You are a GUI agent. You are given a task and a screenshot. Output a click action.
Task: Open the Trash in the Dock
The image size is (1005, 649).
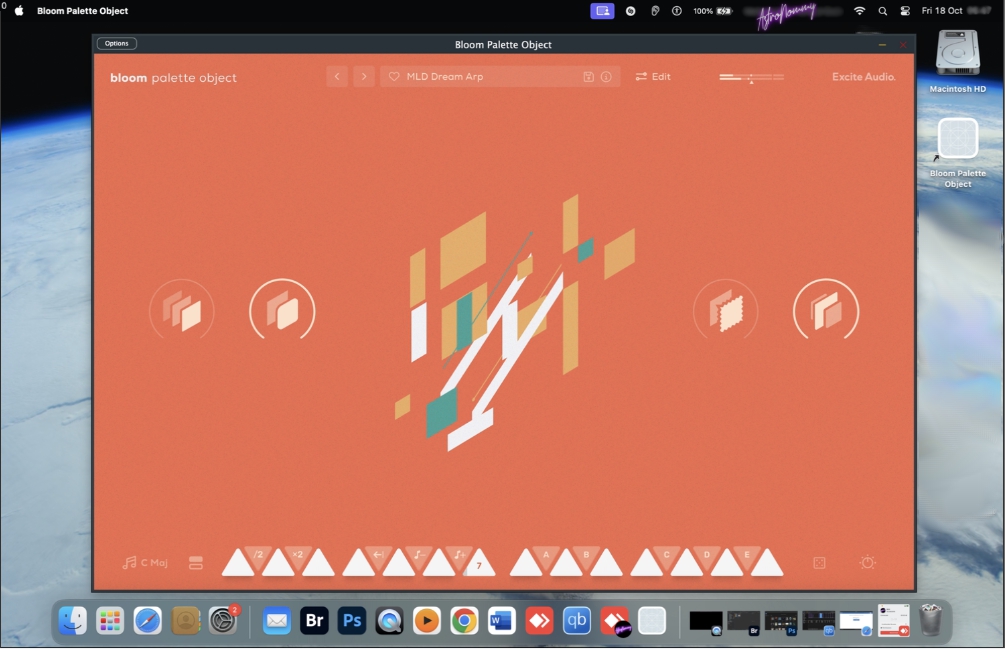tap(931, 620)
